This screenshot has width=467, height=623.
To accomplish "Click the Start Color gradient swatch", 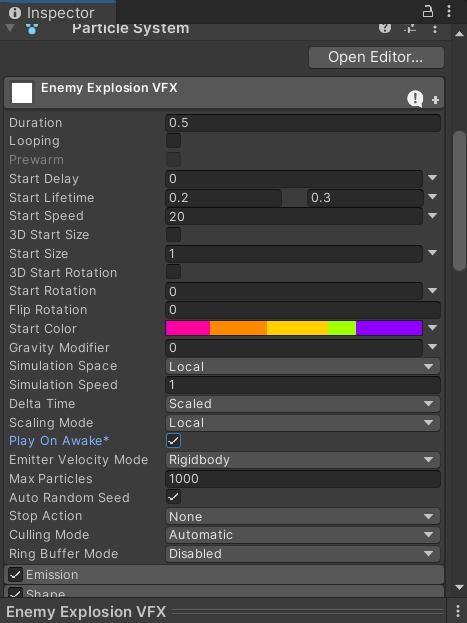I will [x=294, y=328].
